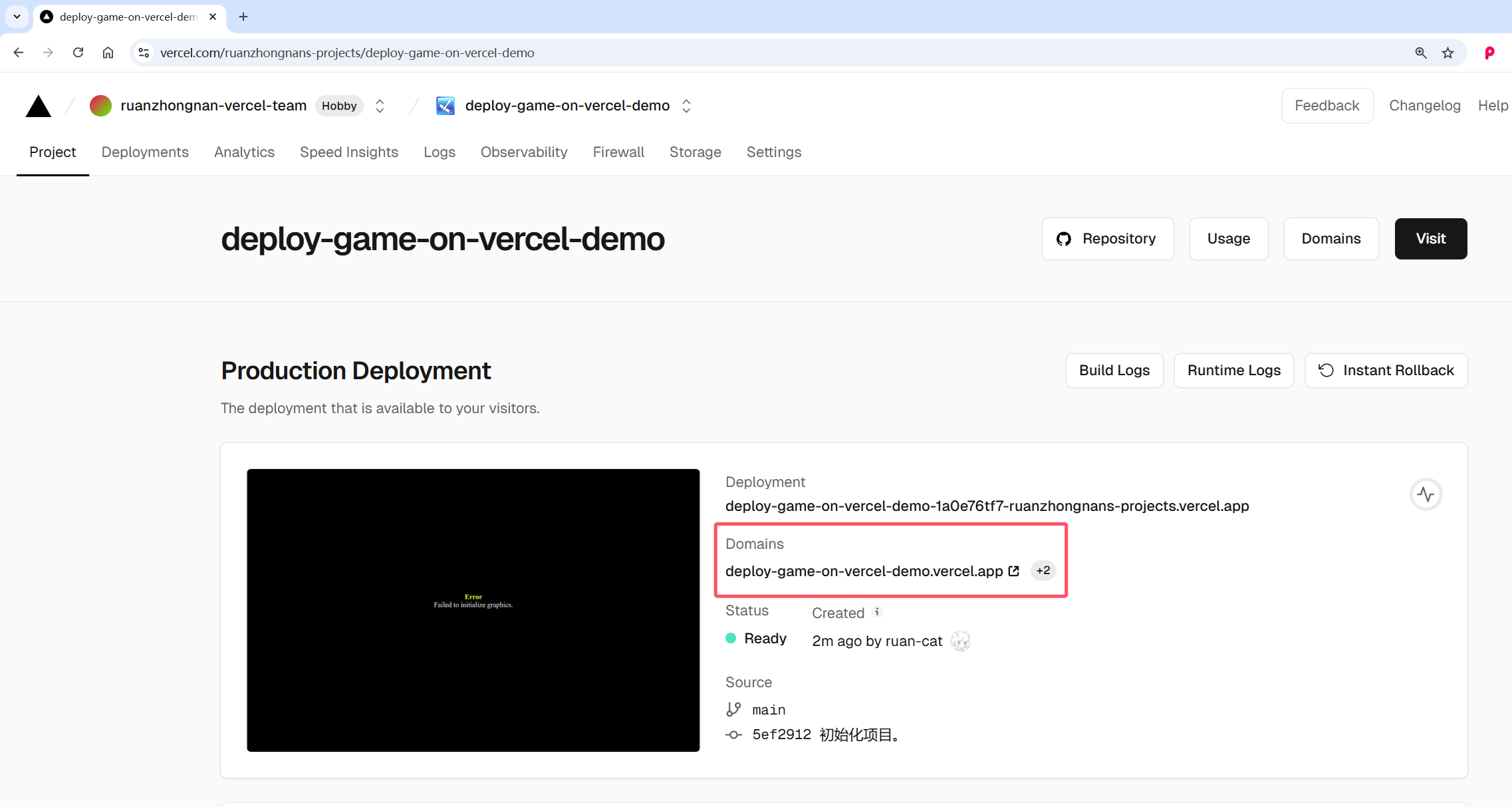Screen dimensions: 1512x807
Task: Open the tab search dropdown arrow
Action: click(x=17, y=17)
